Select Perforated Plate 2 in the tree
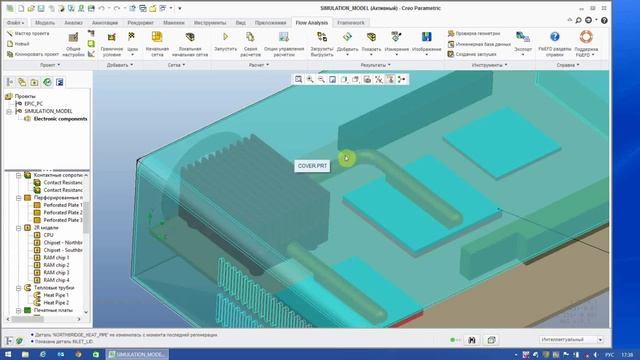The image size is (640, 360). click(62, 213)
